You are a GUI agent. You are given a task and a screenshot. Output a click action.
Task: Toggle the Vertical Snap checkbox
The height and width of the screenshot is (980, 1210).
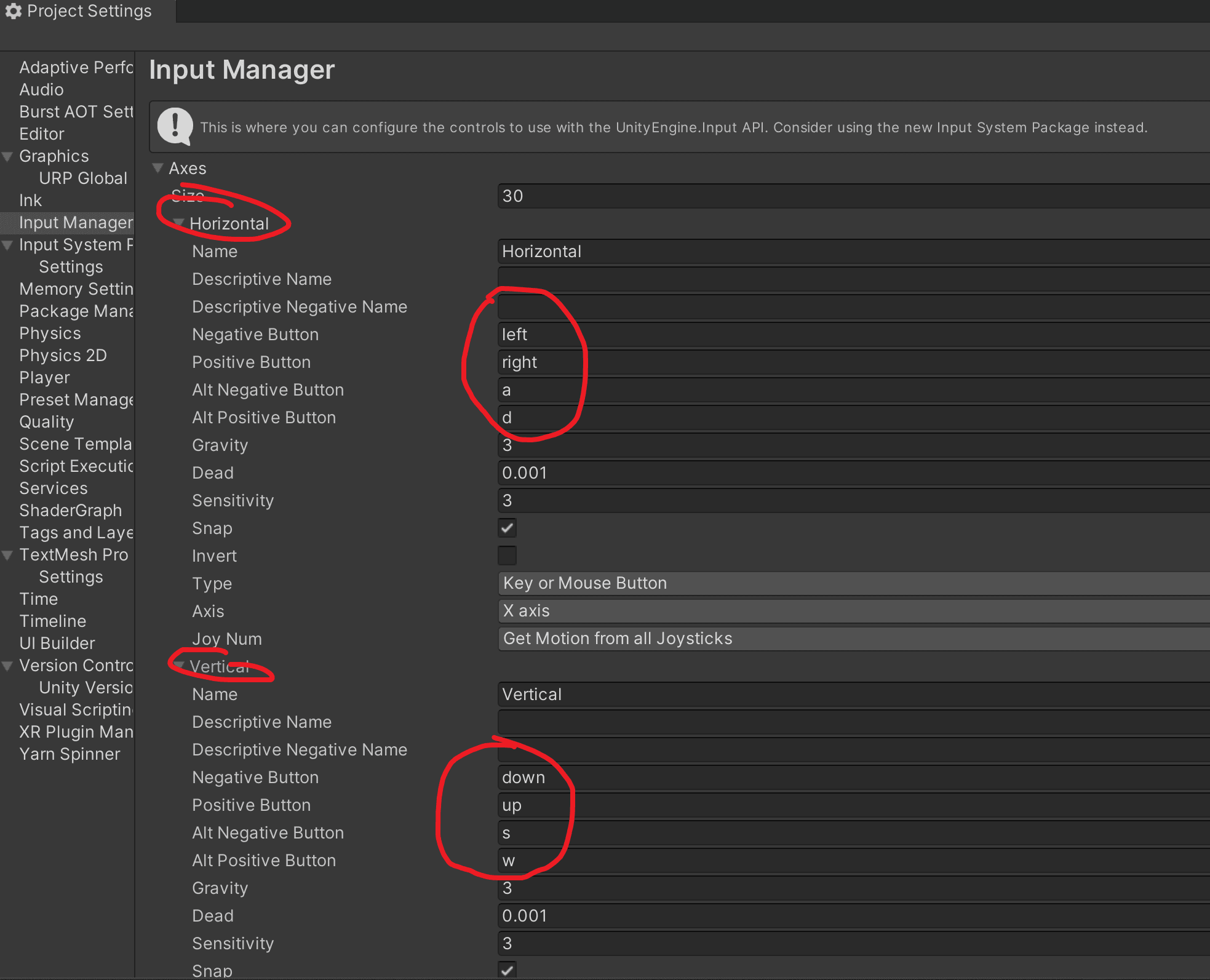click(507, 970)
